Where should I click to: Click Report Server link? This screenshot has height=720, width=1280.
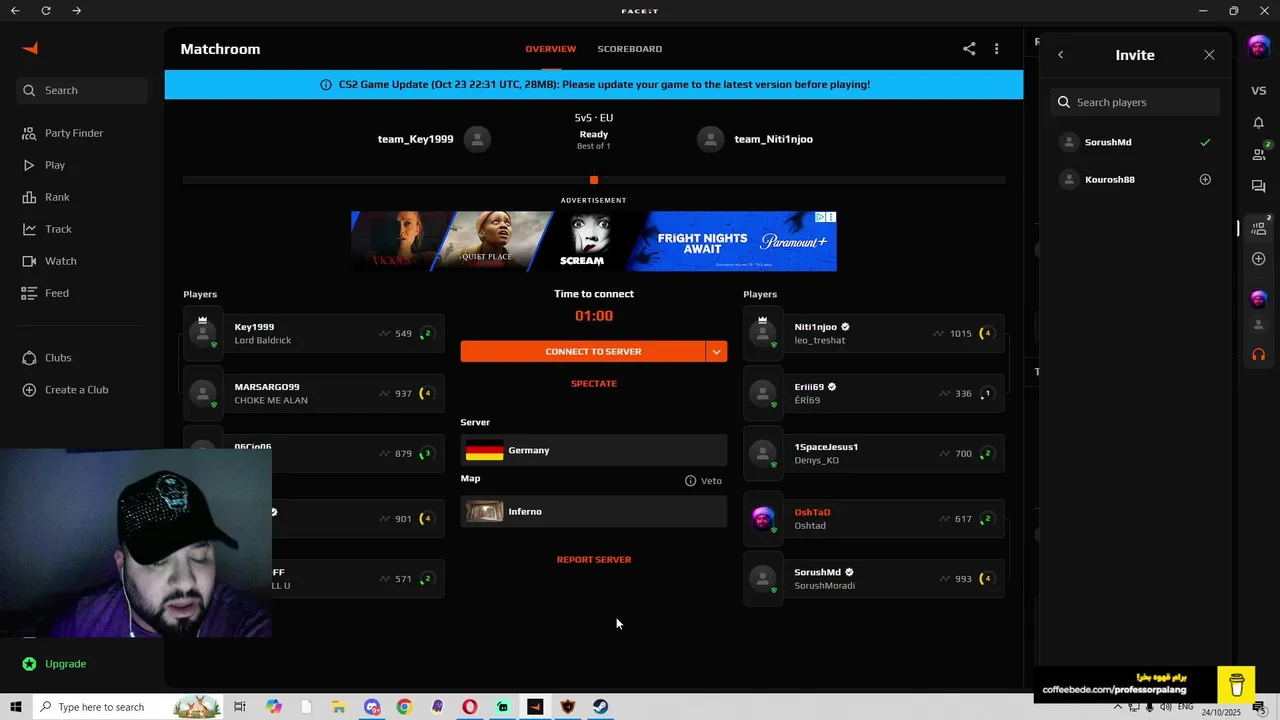click(x=594, y=560)
